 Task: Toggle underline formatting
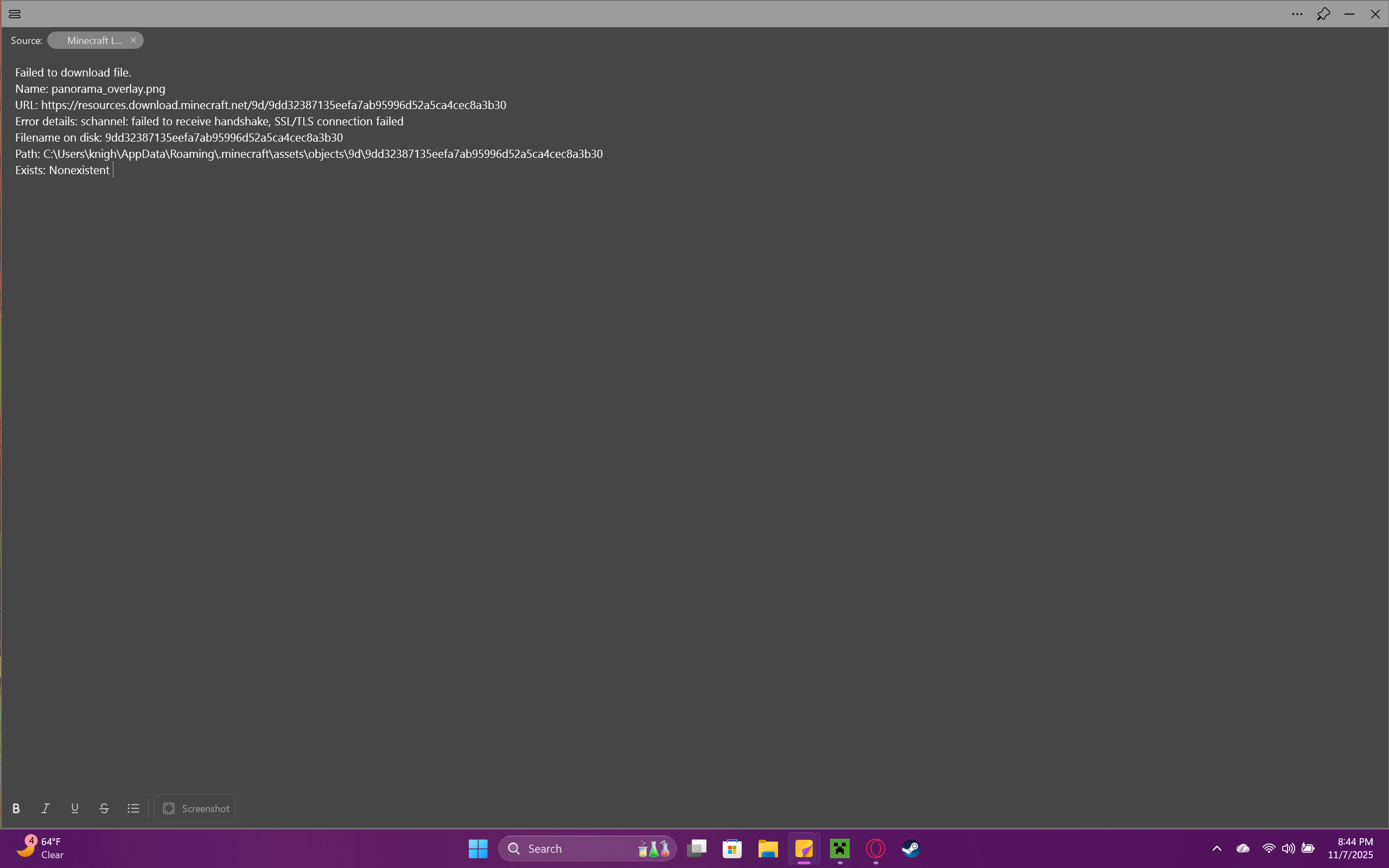click(x=75, y=808)
